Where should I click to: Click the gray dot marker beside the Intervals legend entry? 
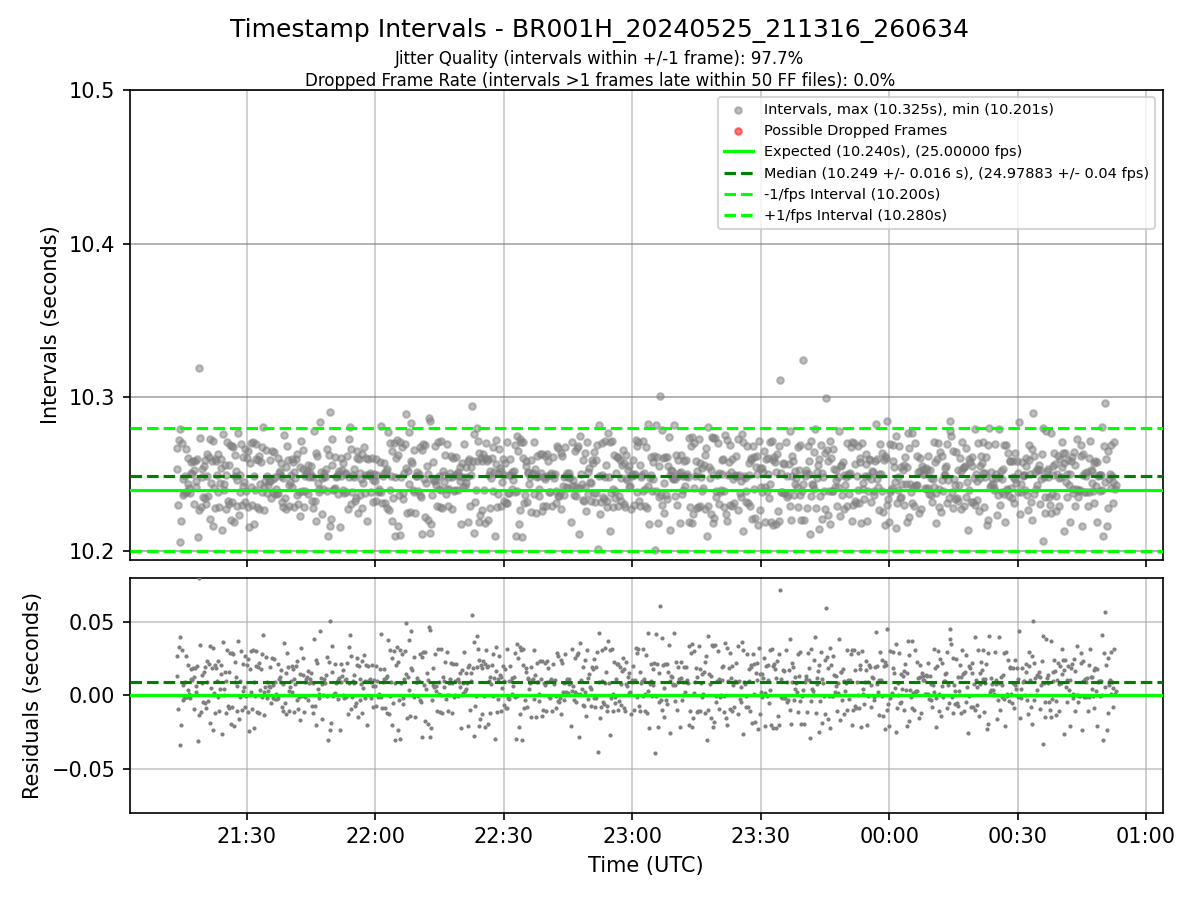pyautogui.click(x=738, y=109)
